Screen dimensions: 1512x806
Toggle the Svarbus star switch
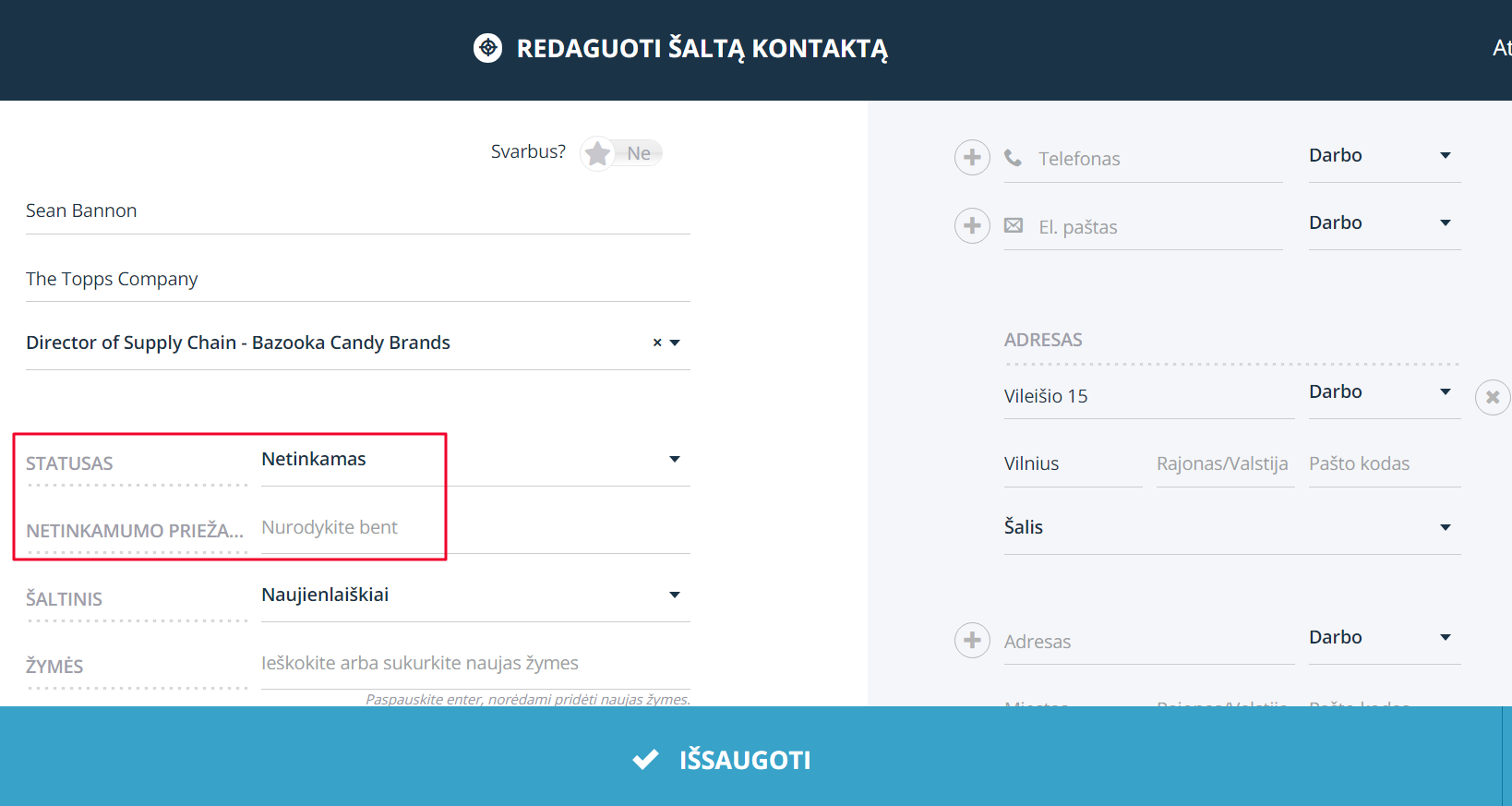point(621,153)
